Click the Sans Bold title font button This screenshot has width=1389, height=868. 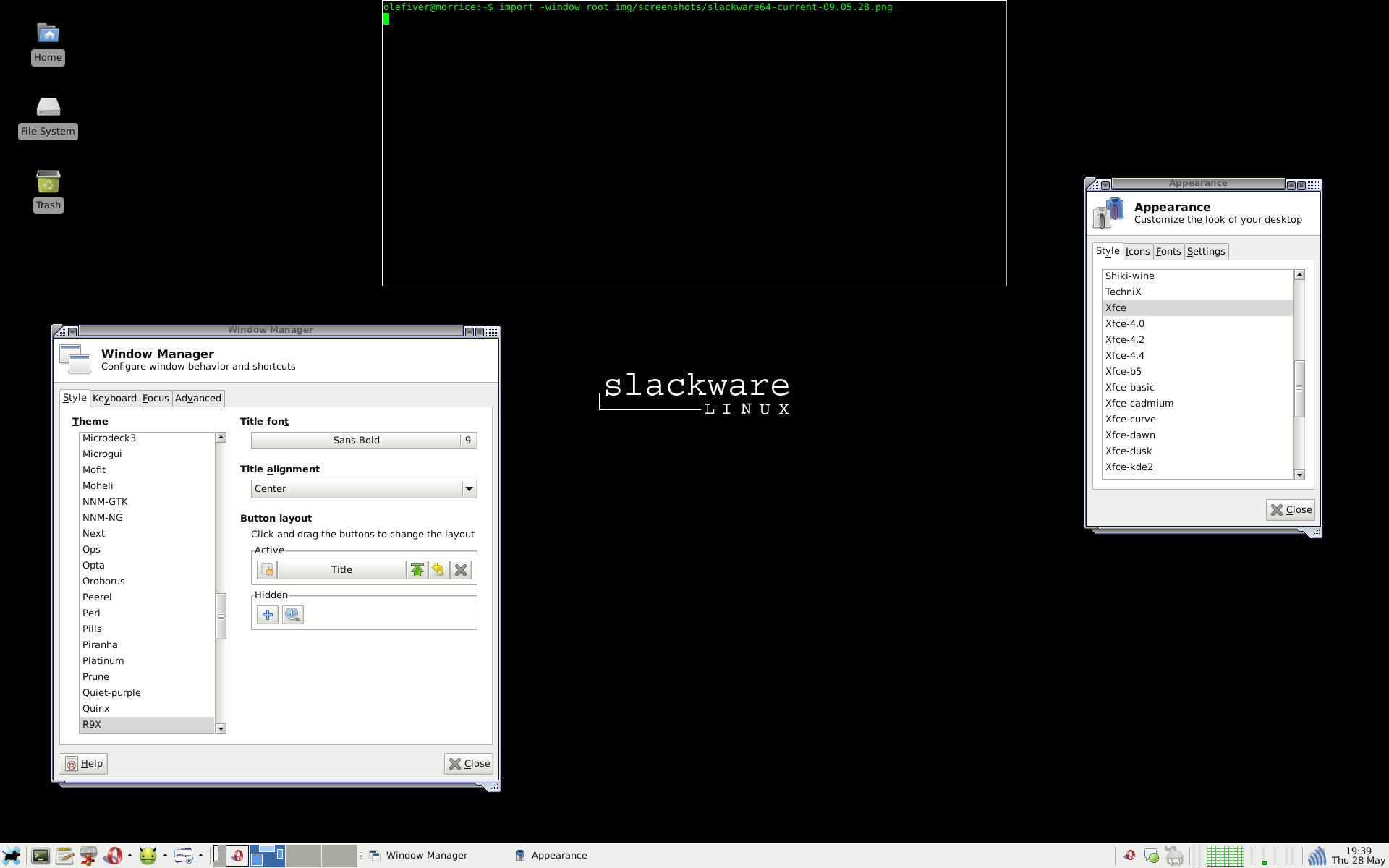coord(364,441)
